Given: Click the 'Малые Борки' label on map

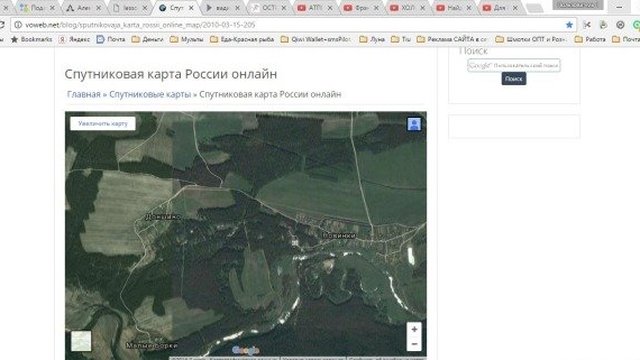Looking at the screenshot, I should [152, 345].
